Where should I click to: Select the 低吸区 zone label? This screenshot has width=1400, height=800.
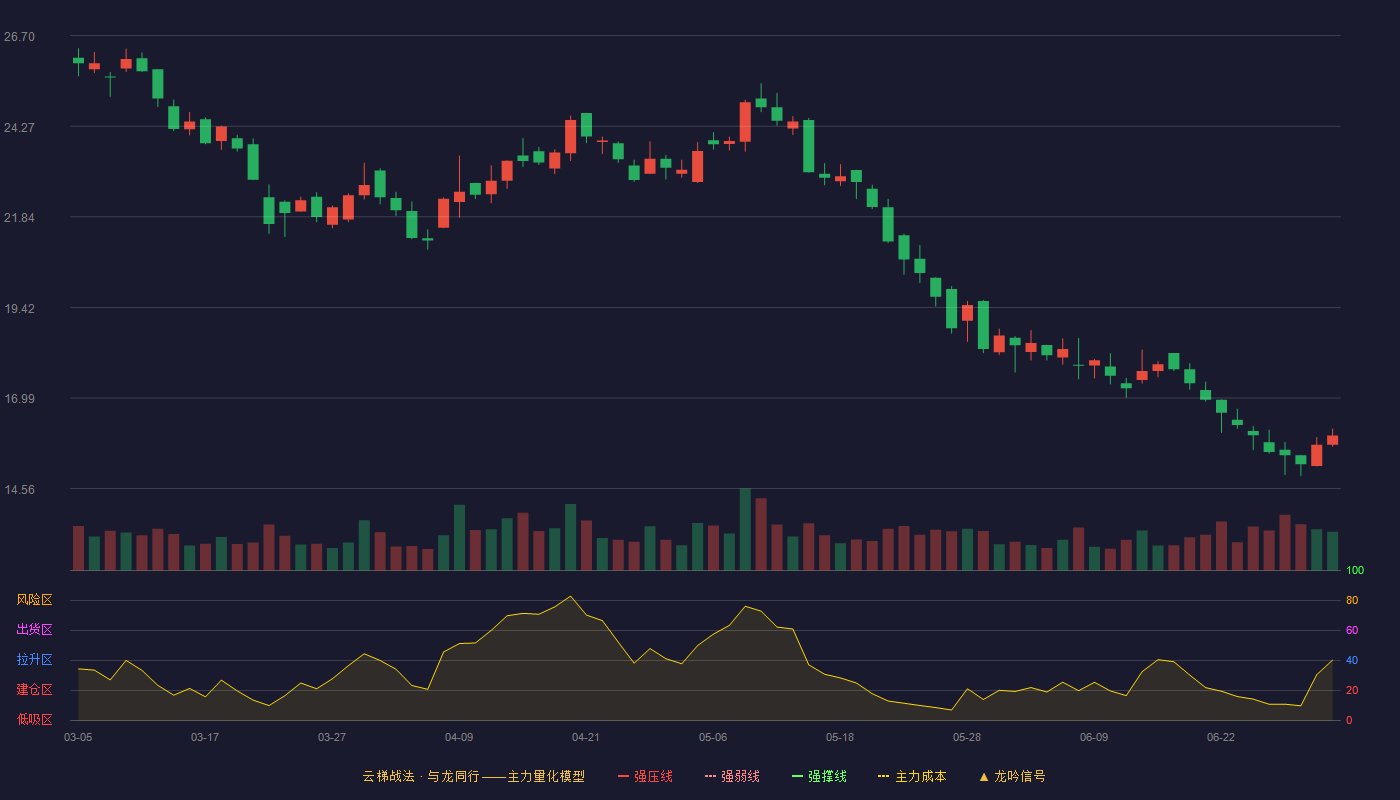34,719
